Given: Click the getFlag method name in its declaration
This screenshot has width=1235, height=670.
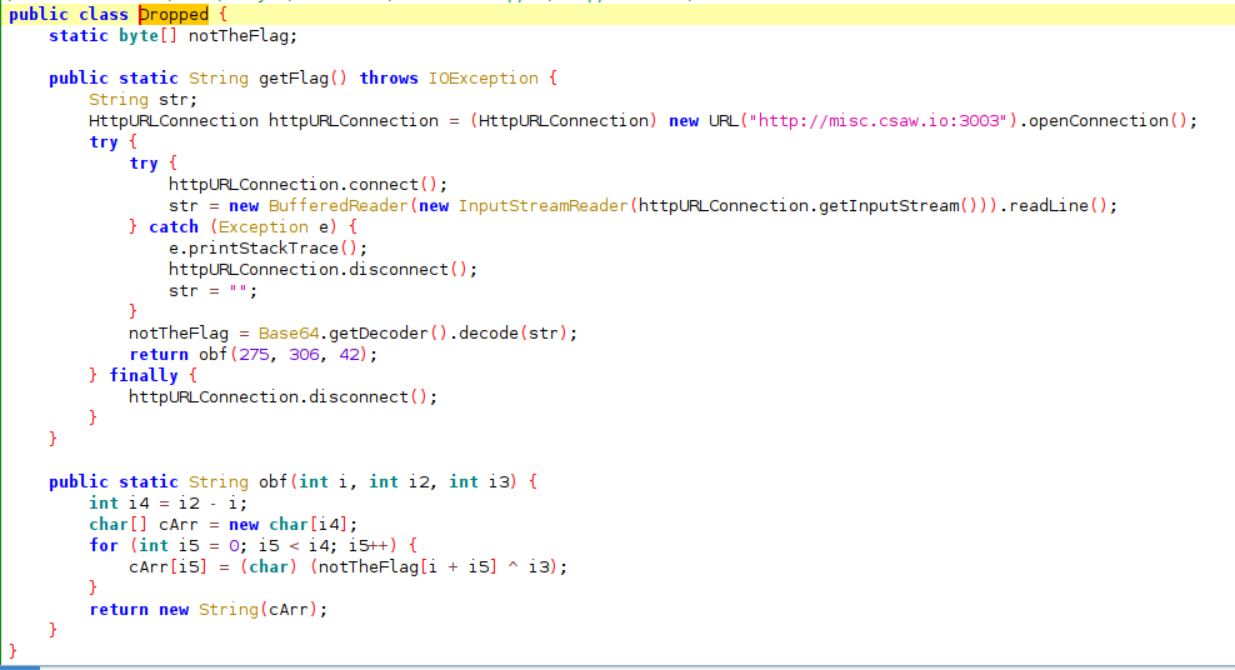Looking at the screenshot, I should pyautogui.click(x=293, y=78).
